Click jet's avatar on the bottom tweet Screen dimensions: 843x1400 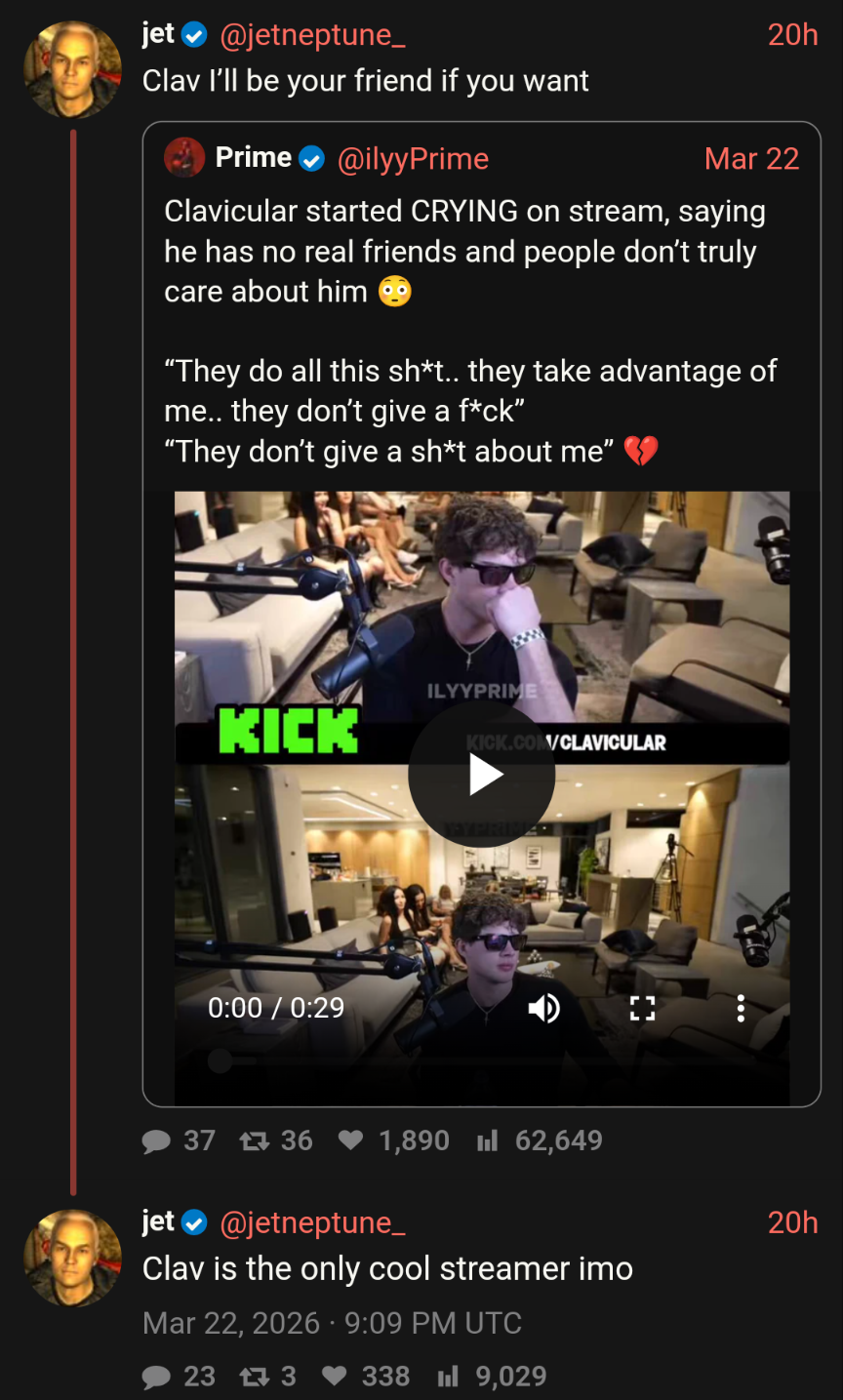tap(73, 1258)
